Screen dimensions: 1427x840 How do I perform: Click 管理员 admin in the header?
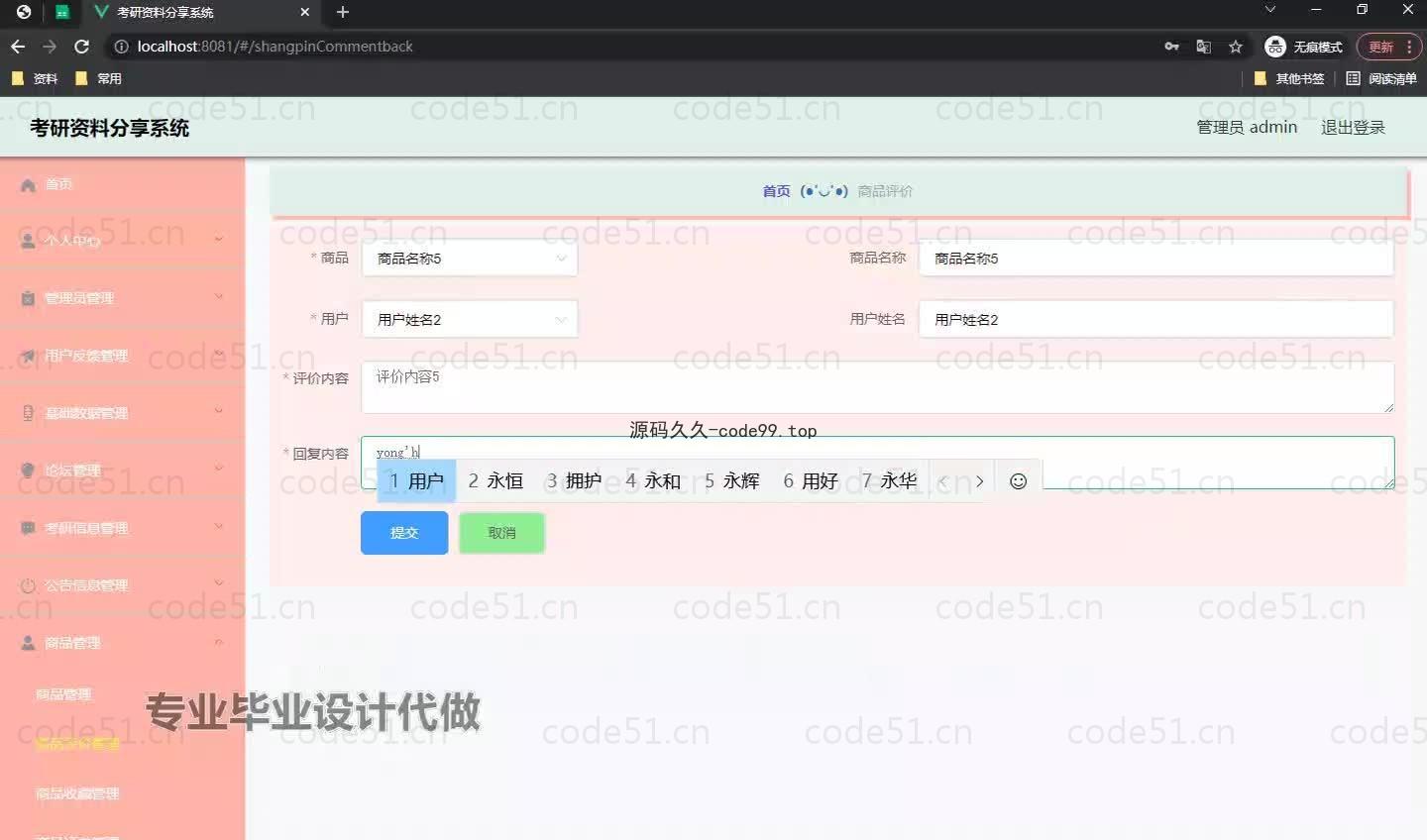pyautogui.click(x=1247, y=127)
